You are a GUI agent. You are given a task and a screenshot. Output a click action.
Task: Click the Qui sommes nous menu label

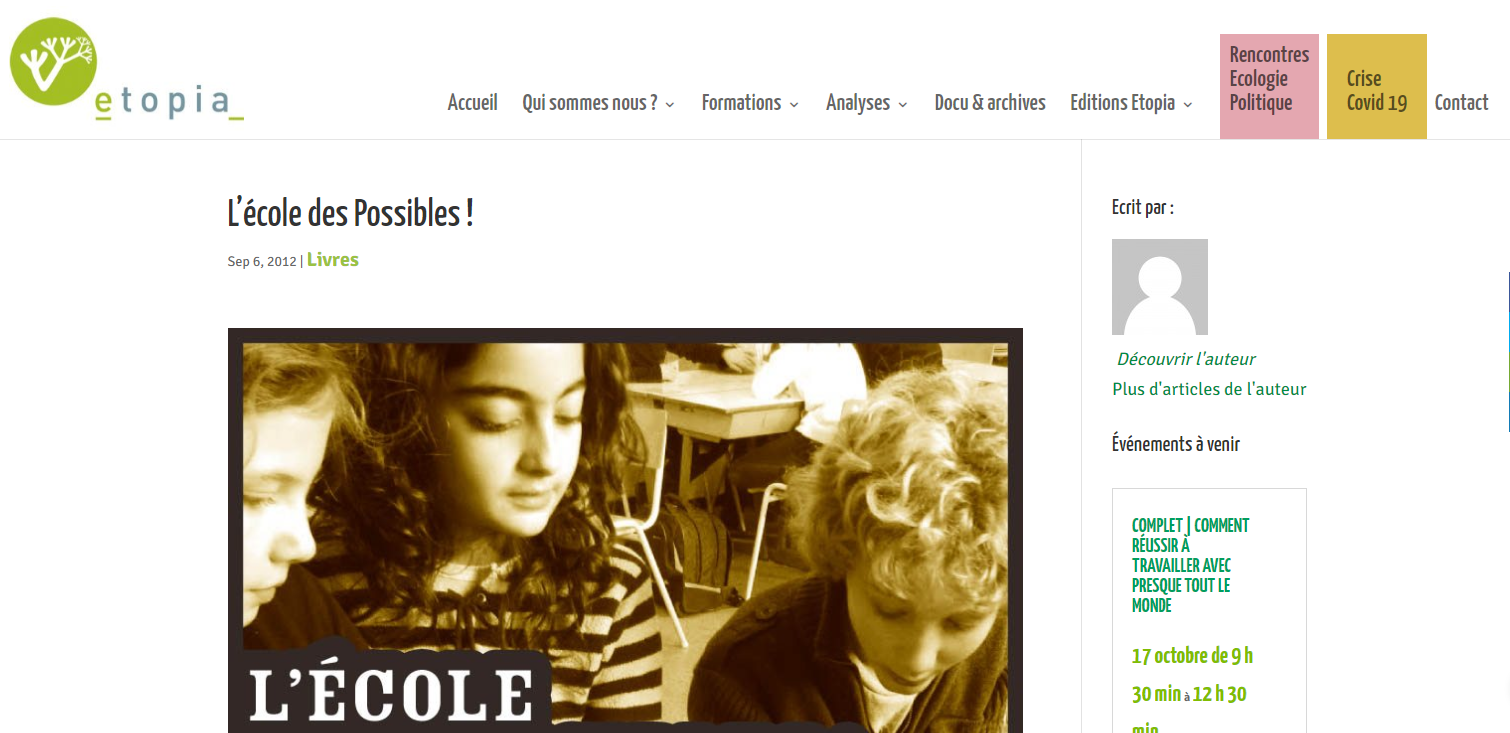590,102
